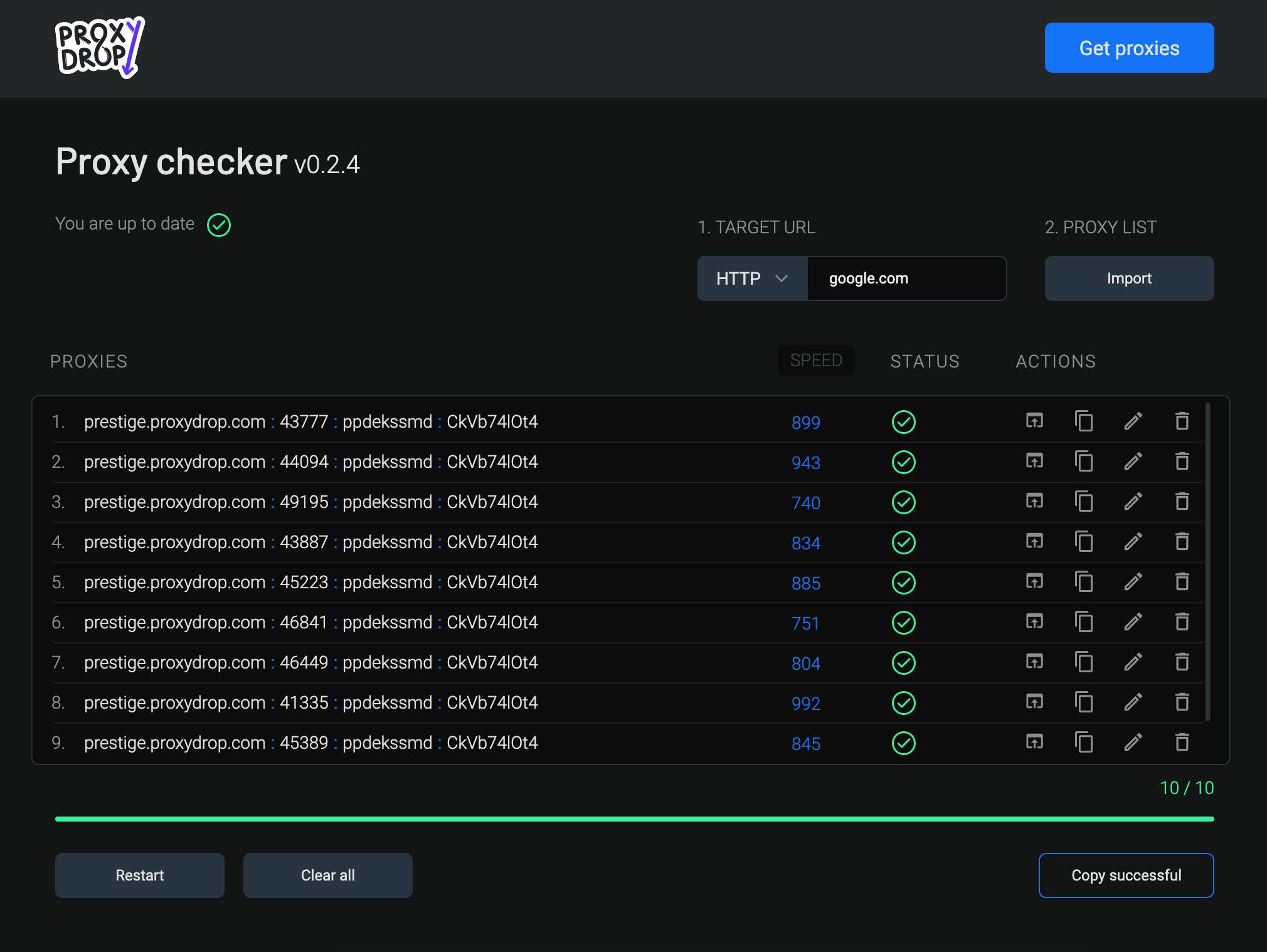This screenshot has height=952, width=1267.
Task: Click the green progress bar
Action: point(635,819)
